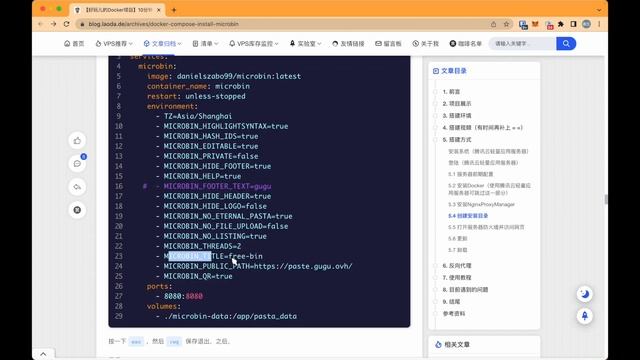Viewport: 640px width, 360px height.
Task: Jump to section 8. 目前遇到的问题
Action: click(x=465, y=290)
